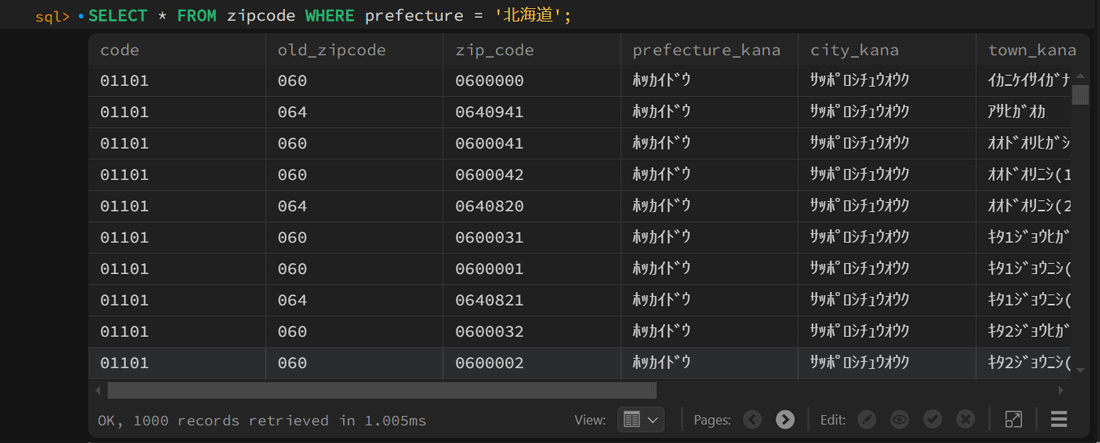Go to the next results page
This screenshot has height=443, width=1100.
(785, 420)
